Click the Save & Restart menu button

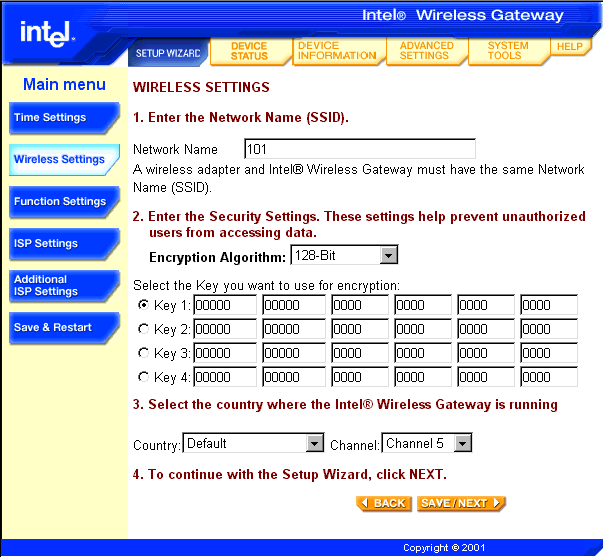[64, 328]
